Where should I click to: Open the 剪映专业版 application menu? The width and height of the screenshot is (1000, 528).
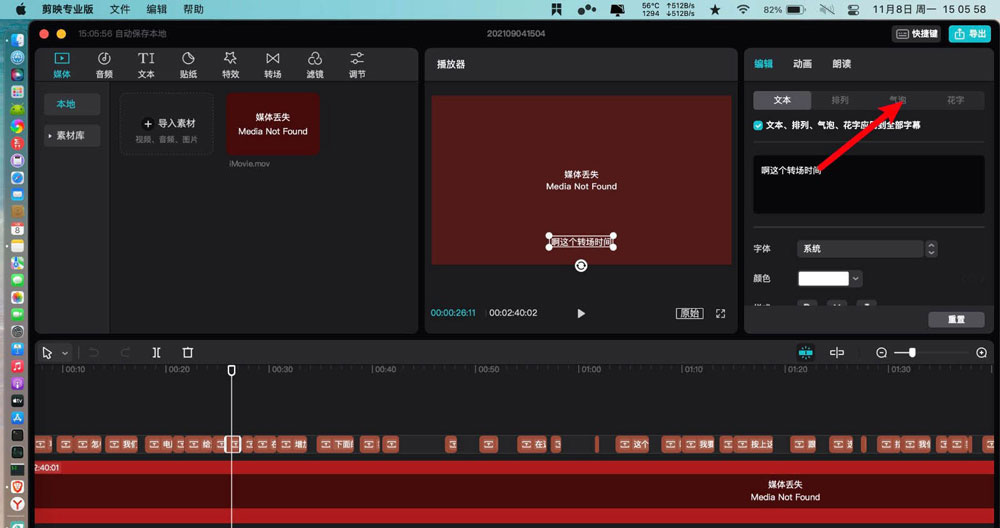point(68,10)
